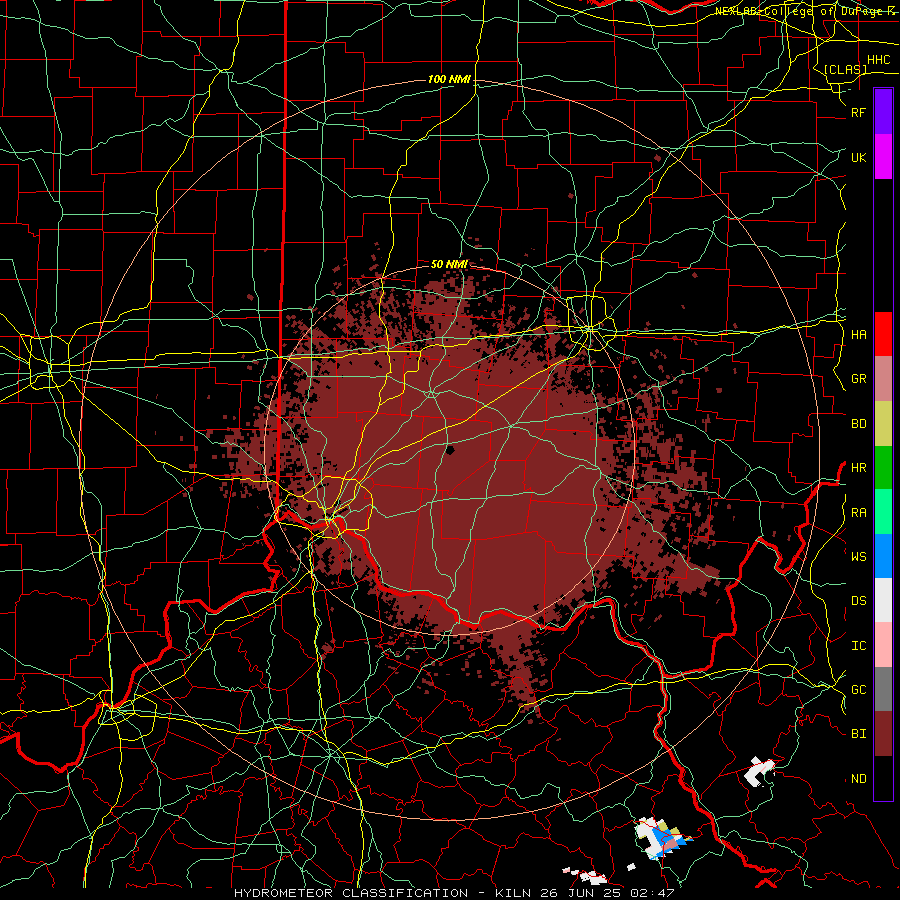
Task: Click the small white echo right of the storm cell
Action: click(759, 772)
